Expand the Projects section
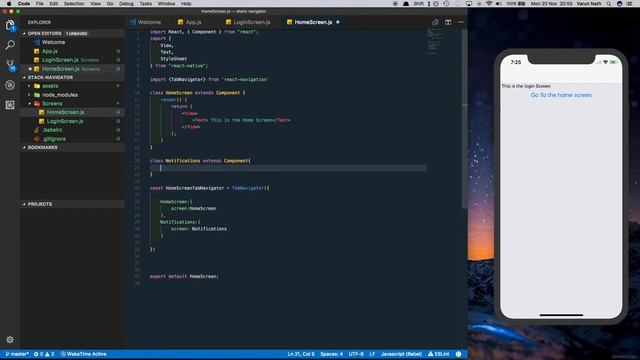The image size is (640, 360). [73, 204]
